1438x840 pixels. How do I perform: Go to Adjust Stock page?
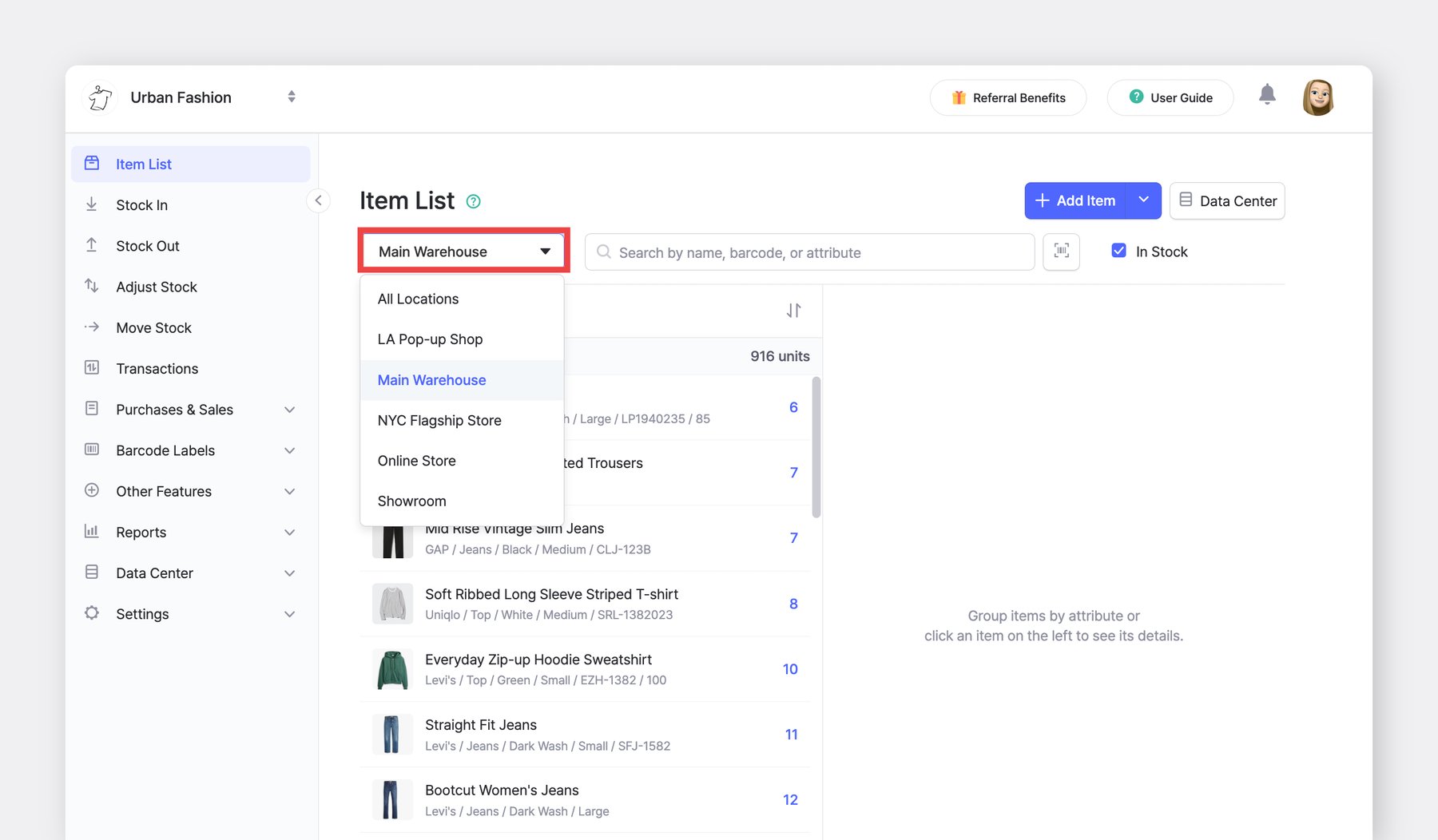(x=156, y=287)
